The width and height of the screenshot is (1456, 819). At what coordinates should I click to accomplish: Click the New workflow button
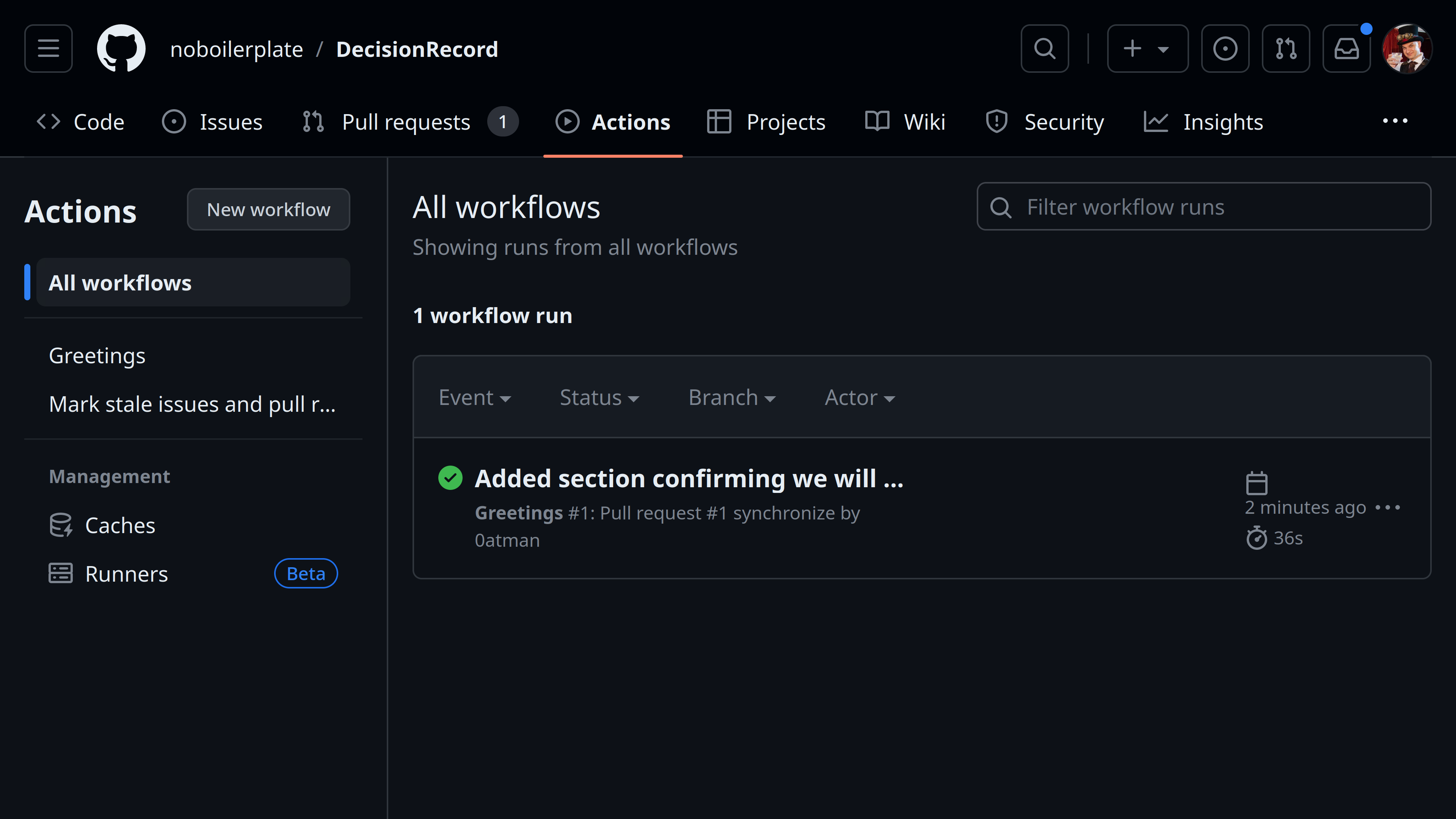(268, 209)
